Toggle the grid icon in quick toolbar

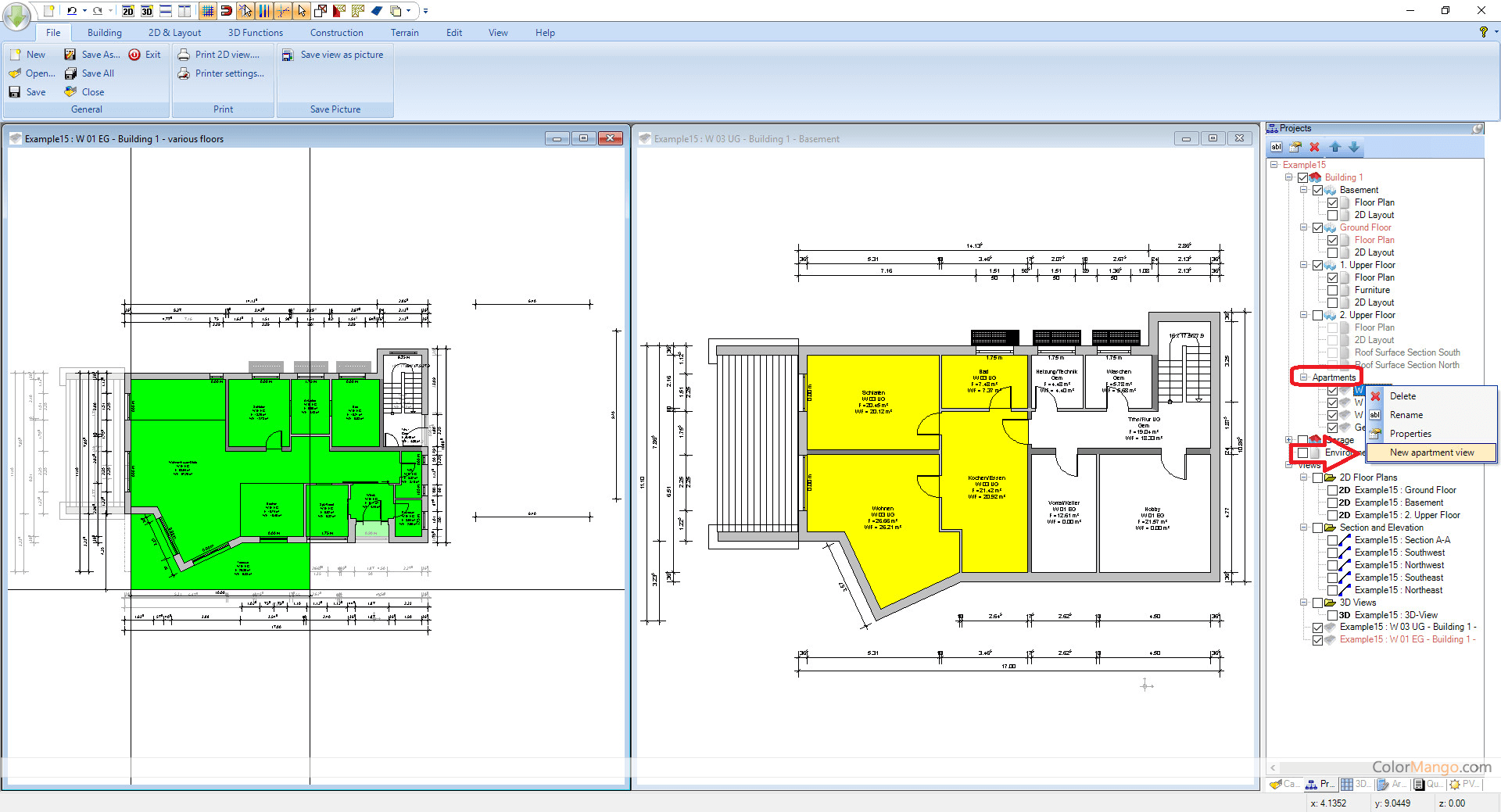207,11
